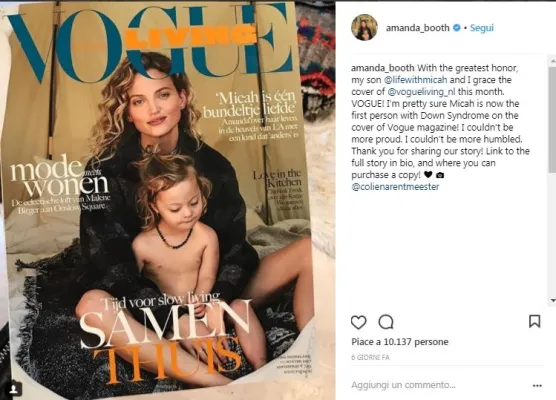Image resolution: width=556 pixels, height=400 pixels.
Task: Like the post with heart icon
Action: pos(358,322)
